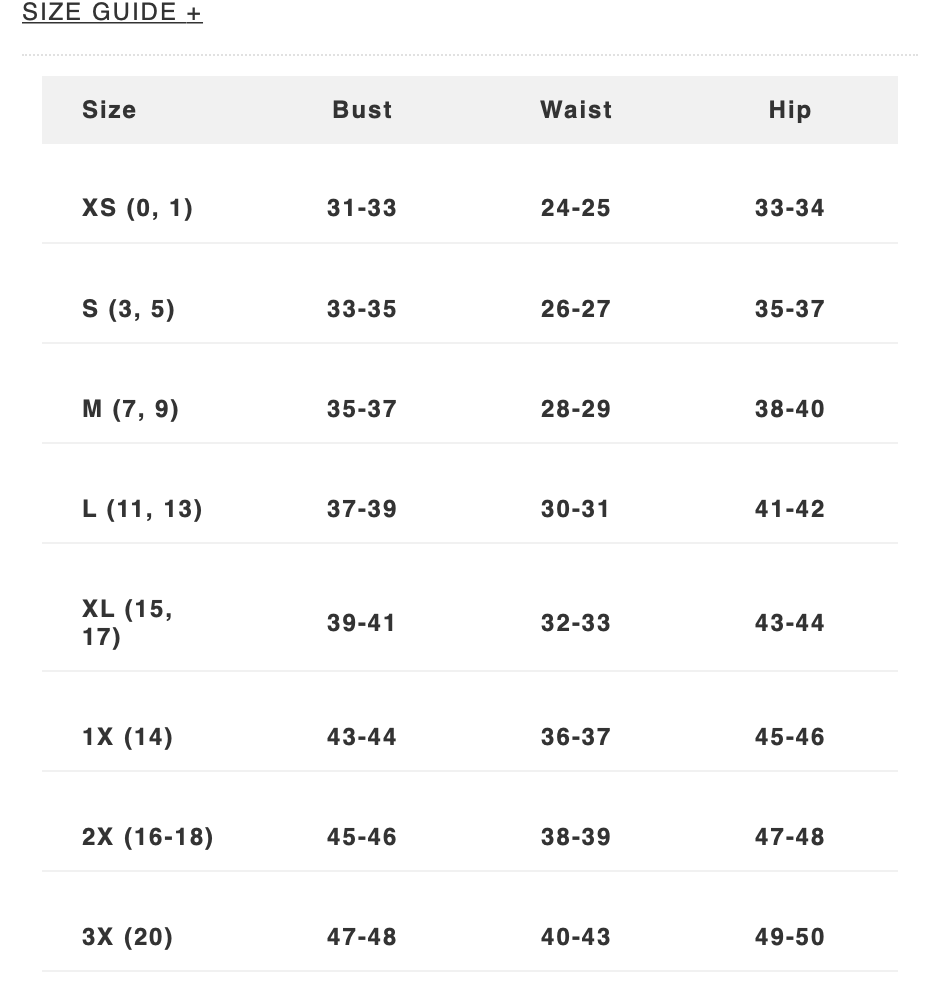
Task: Select the 1X (14) size label
Action: 127,737
